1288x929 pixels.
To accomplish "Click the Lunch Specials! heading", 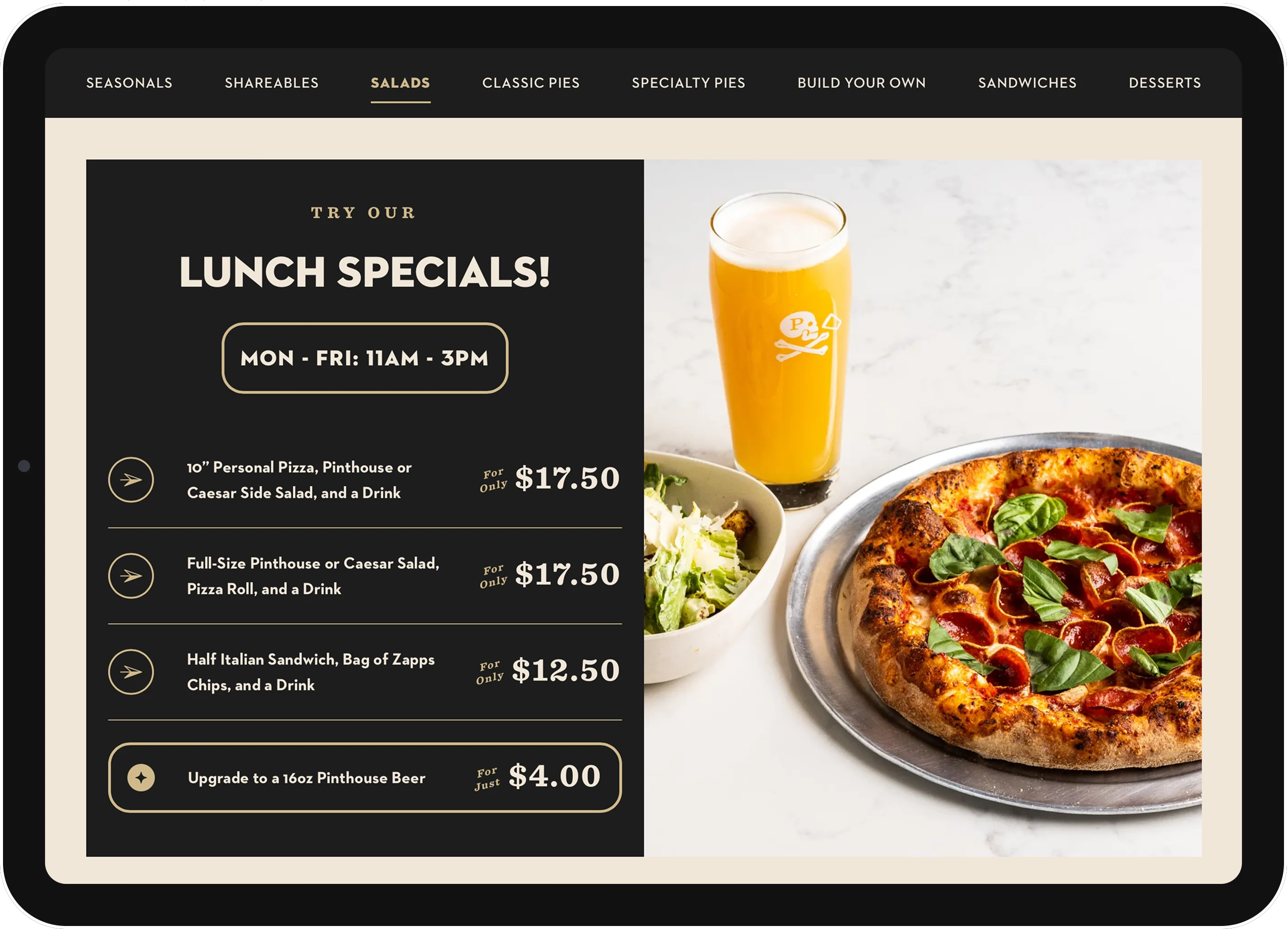I will pyautogui.click(x=364, y=272).
